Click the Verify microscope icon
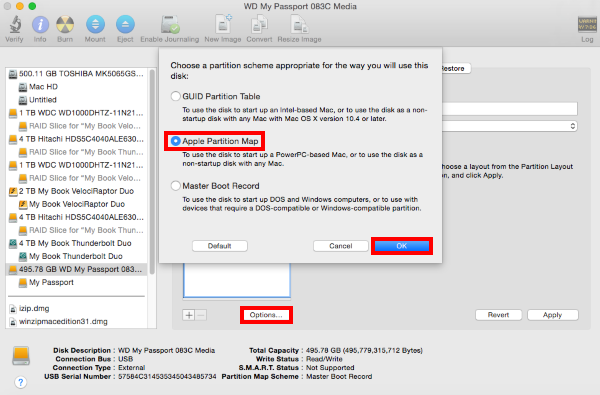Image resolution: width=600 pixels, height=395 pixels. (15, 24)
